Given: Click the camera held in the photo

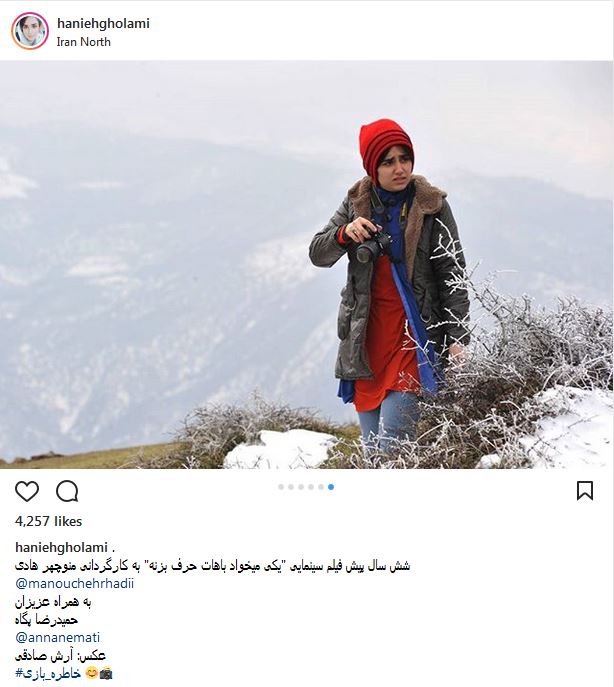Looking at the screenshot, I should (x=373, y=248).
